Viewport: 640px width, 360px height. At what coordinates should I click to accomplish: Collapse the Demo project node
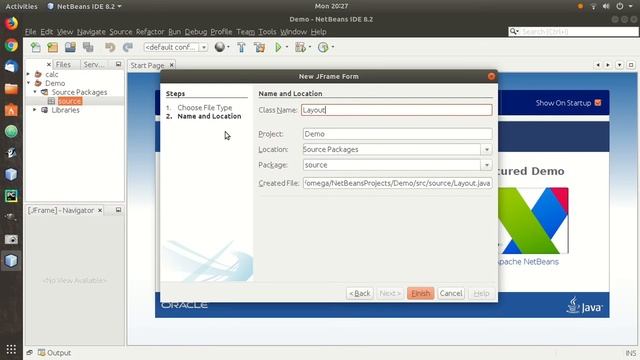click(x=28, y=83)
